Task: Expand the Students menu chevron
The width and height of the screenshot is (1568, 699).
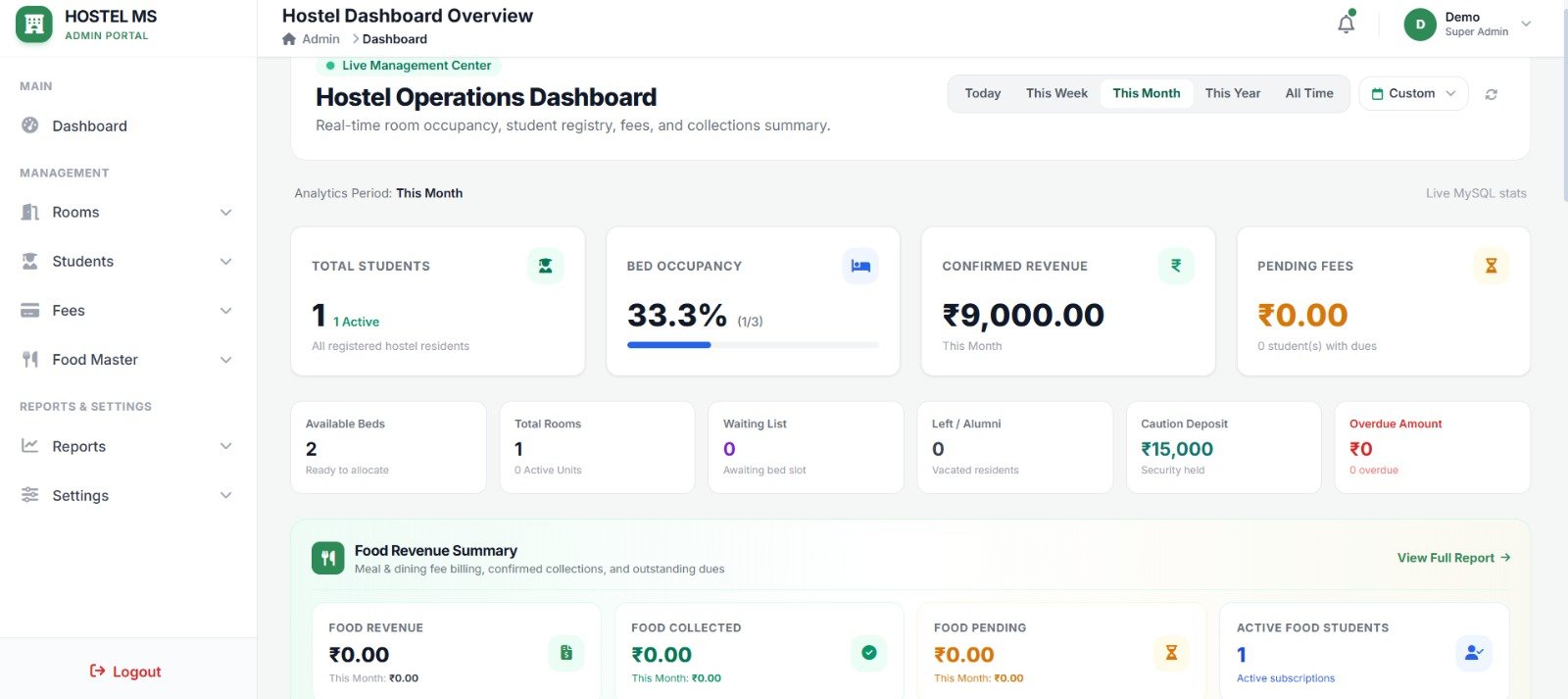Action: (226, 262)
